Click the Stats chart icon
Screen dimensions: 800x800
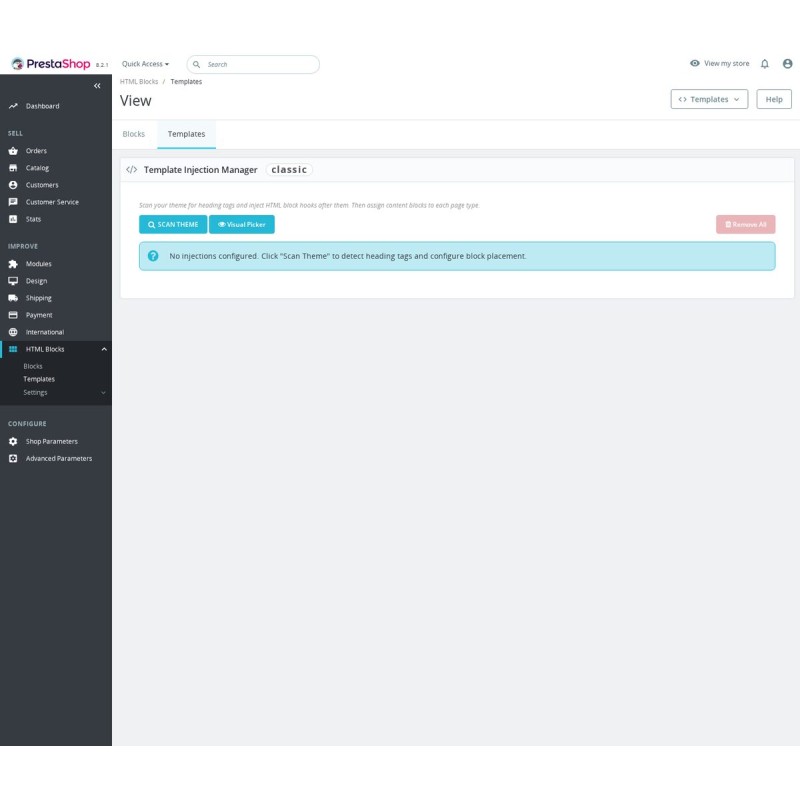click(13, 219)
